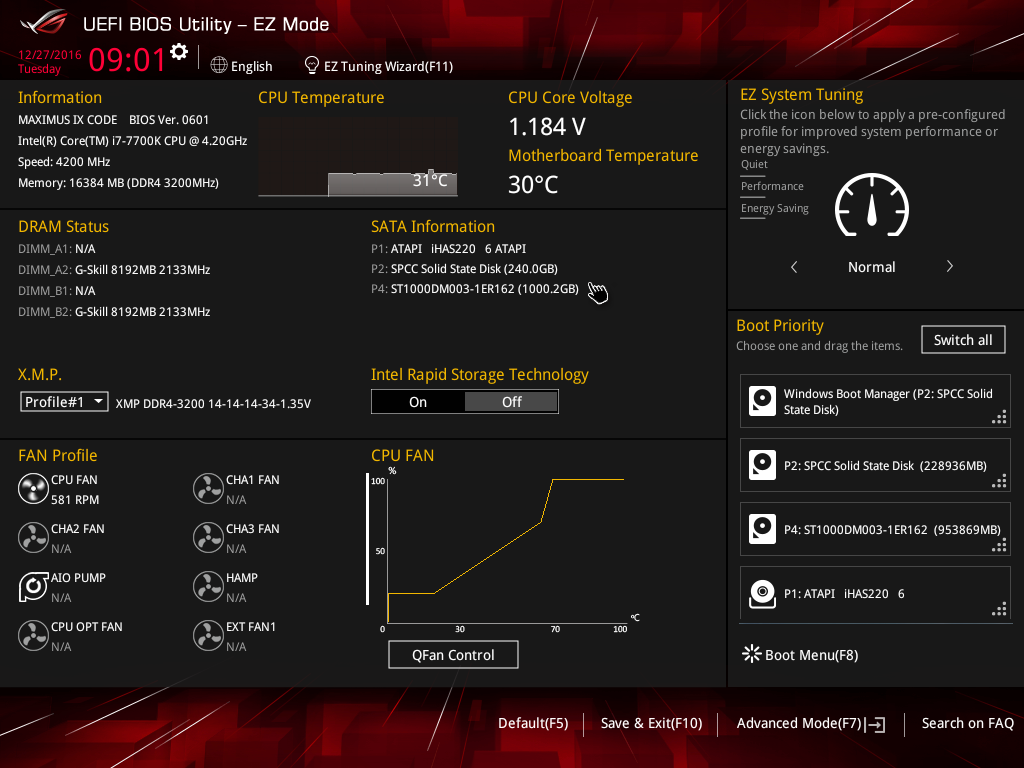Click the CPU Temperature graph
Screen dimensions: 1024x768
(358, 157)
